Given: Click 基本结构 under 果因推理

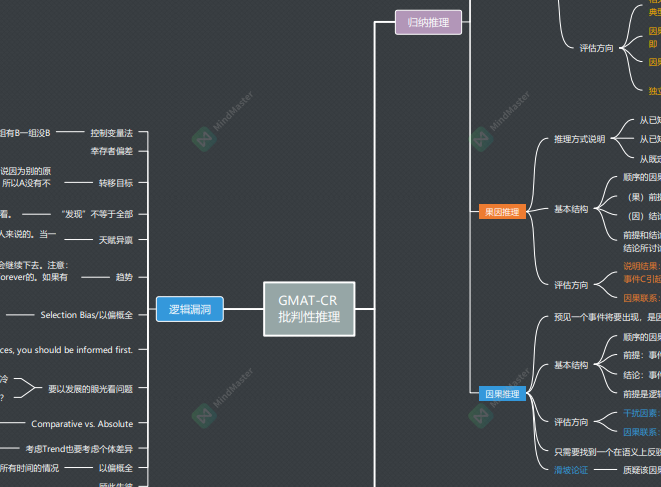Looking at the screenshot, I should pyautogui.click(x=571, y=209).
